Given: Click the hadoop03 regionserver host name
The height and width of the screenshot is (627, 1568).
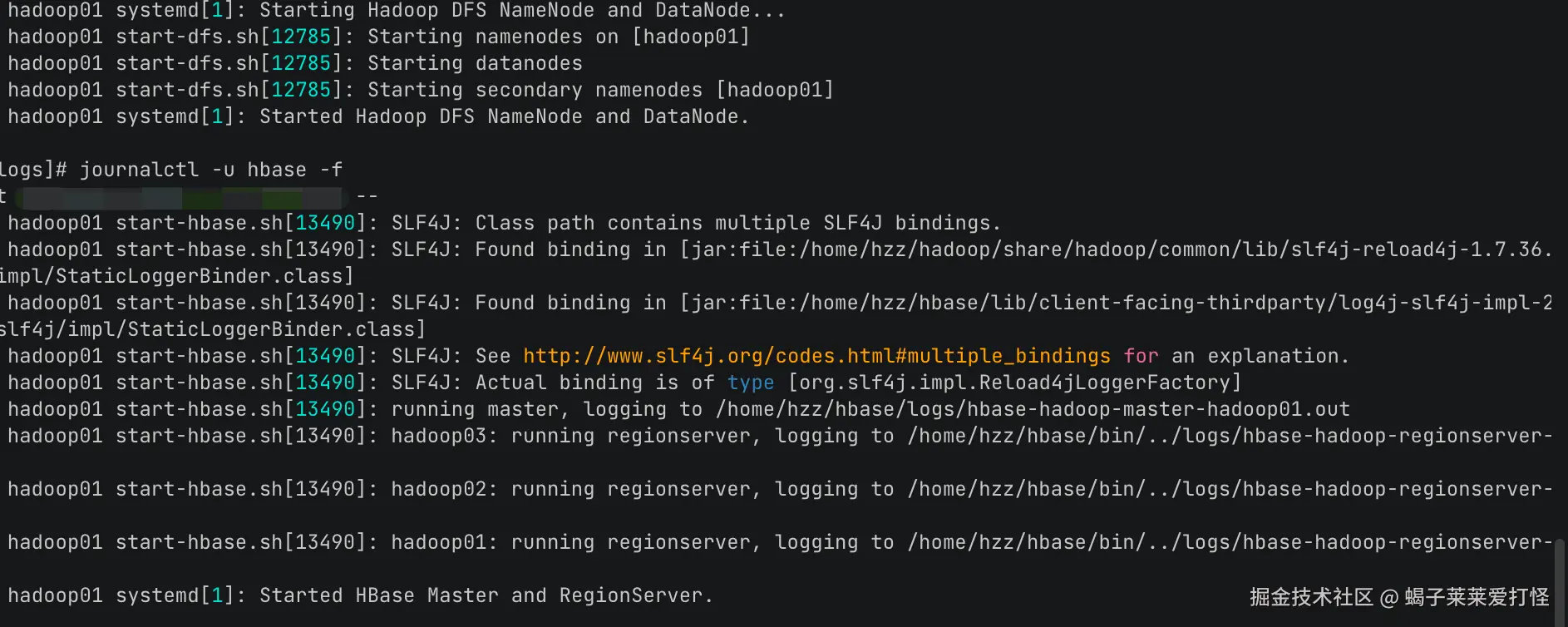Looking at the screenshot, I should 438,436.
